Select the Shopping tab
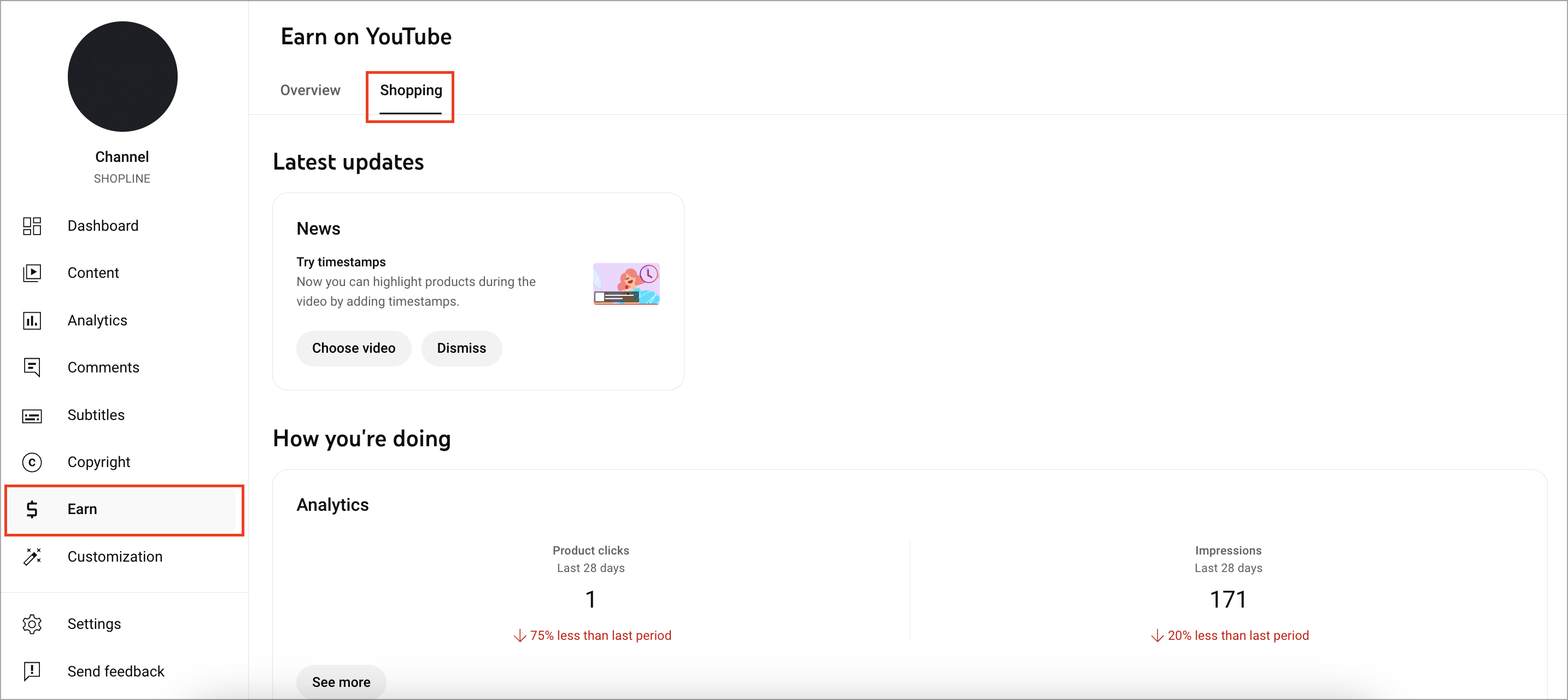This screenshot has height=700, width=1568. (x=411, y=91)
